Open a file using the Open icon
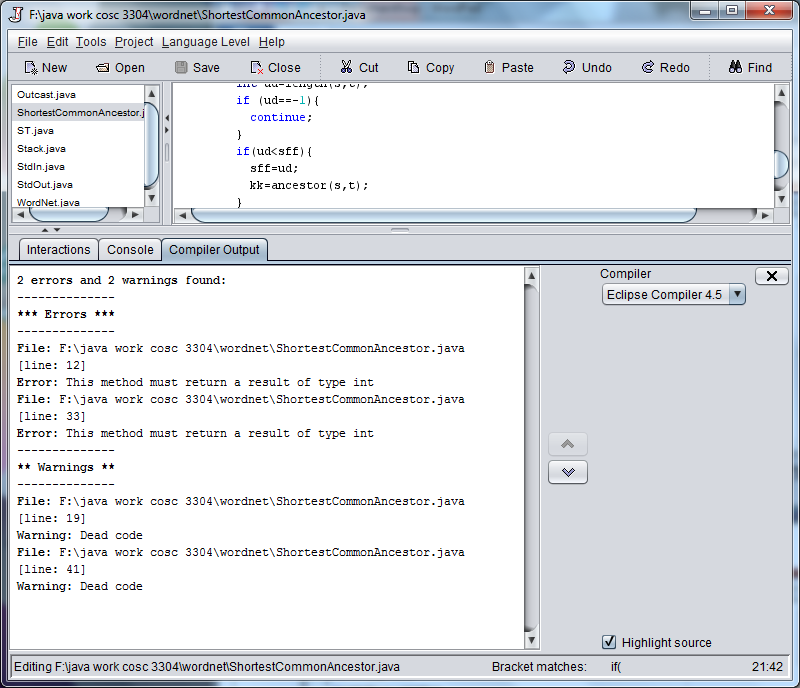 122,67
